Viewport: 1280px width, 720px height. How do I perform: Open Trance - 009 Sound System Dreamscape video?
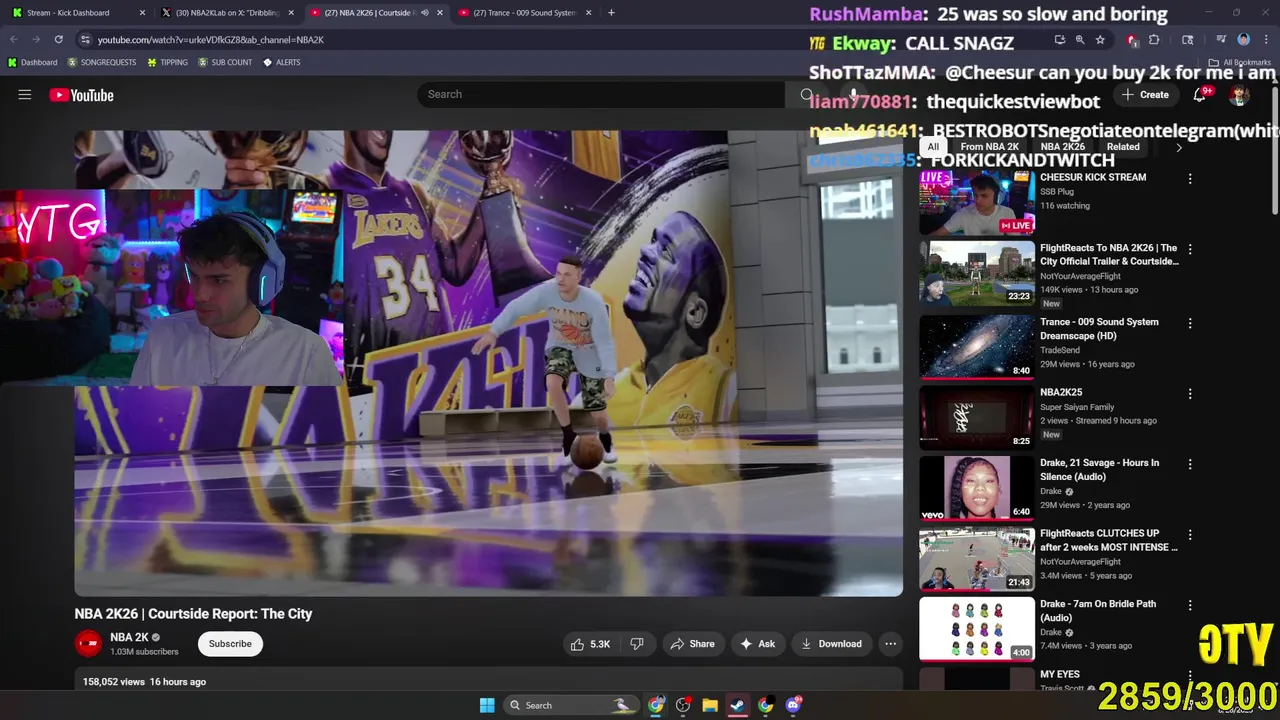(977, 347)
